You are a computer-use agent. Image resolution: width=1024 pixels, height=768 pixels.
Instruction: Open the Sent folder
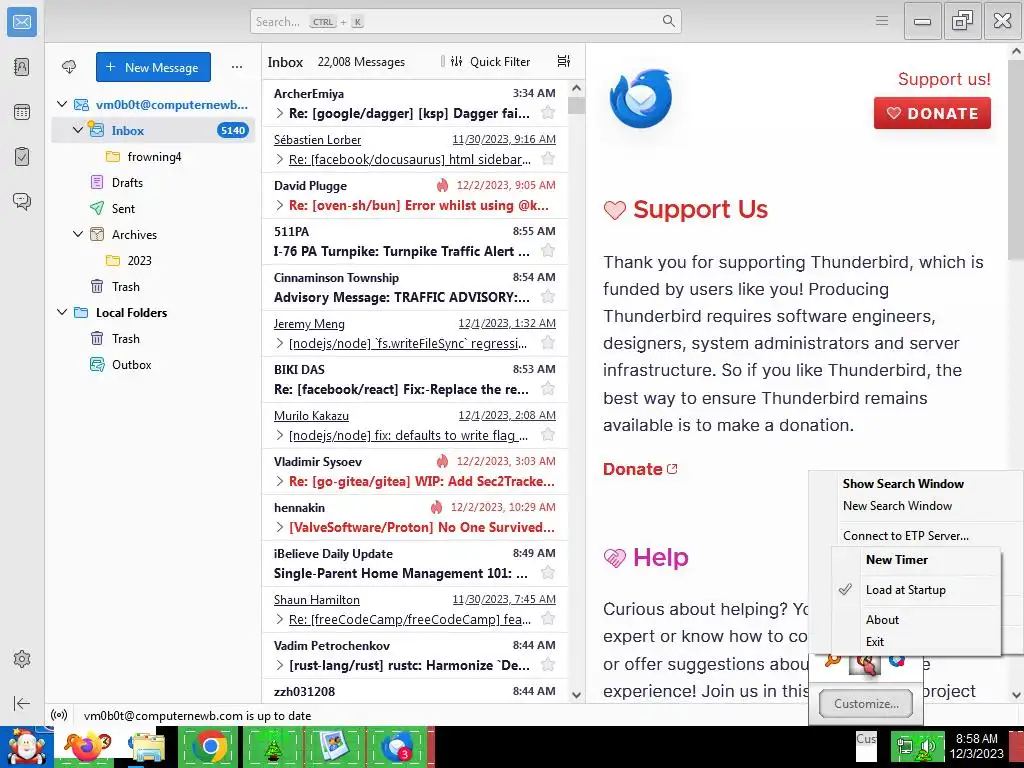(123, 208)
